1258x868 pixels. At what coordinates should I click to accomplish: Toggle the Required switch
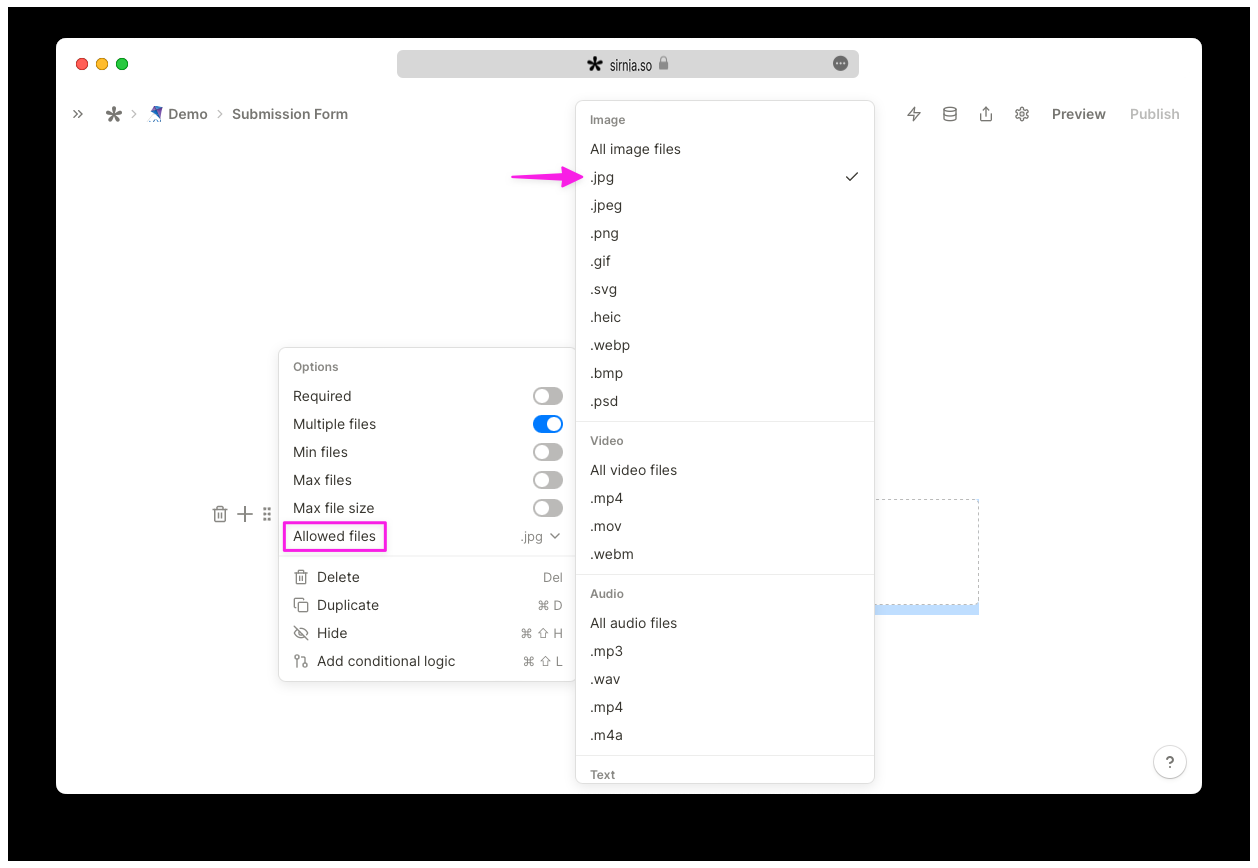[548, 396]
